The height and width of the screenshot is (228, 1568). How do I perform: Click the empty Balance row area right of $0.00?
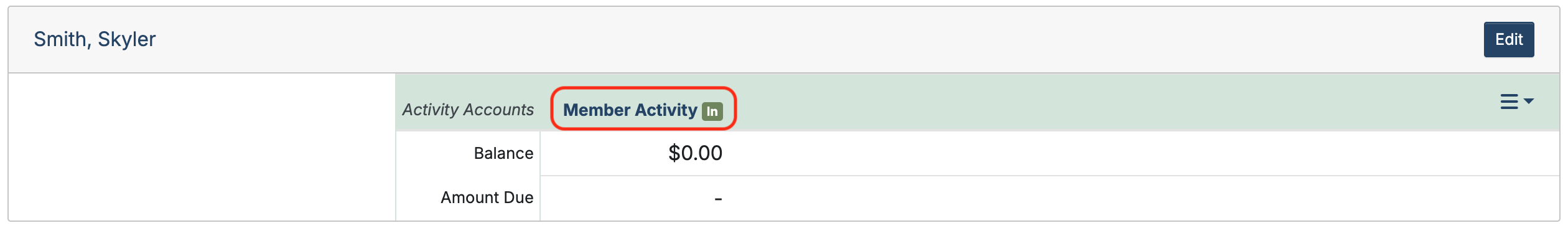[x=1139, y=153]
